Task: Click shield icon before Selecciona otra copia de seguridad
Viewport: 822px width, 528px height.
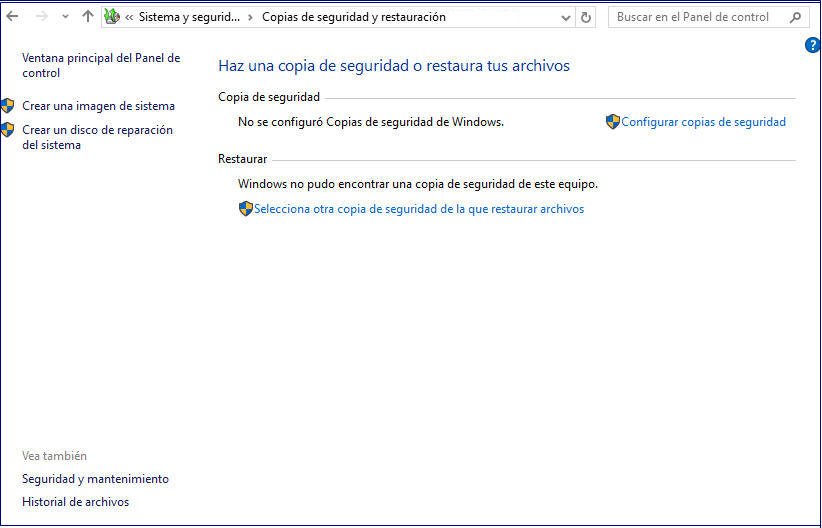Action: [246, 209]
